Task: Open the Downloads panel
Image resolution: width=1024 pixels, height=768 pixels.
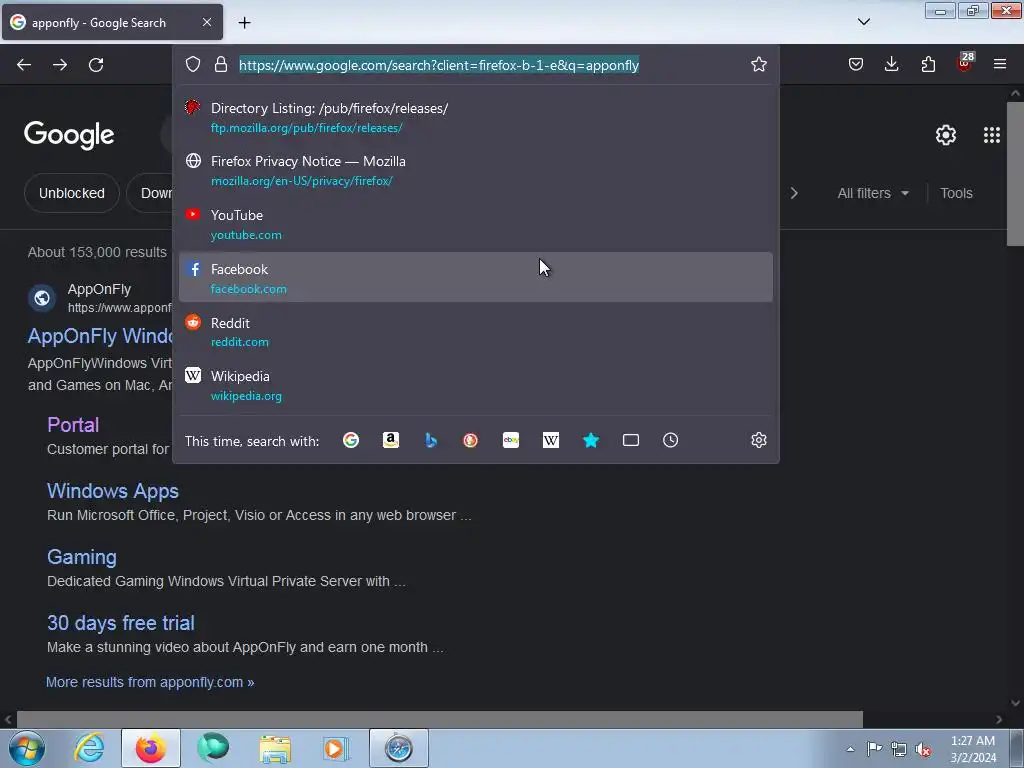Action: click(891, 64)
